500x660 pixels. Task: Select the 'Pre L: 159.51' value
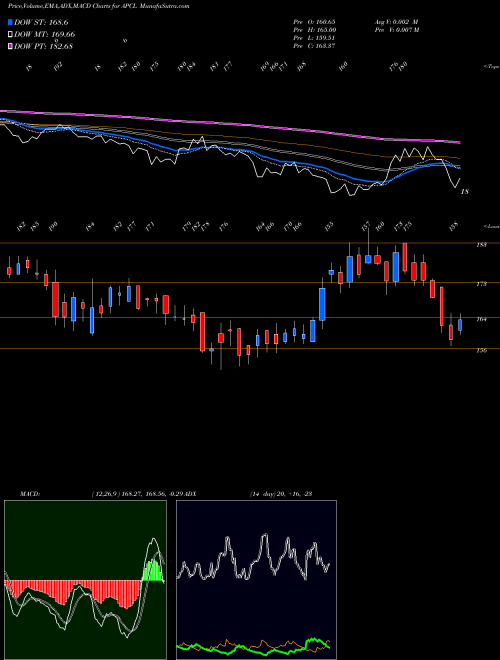(314, 37)
